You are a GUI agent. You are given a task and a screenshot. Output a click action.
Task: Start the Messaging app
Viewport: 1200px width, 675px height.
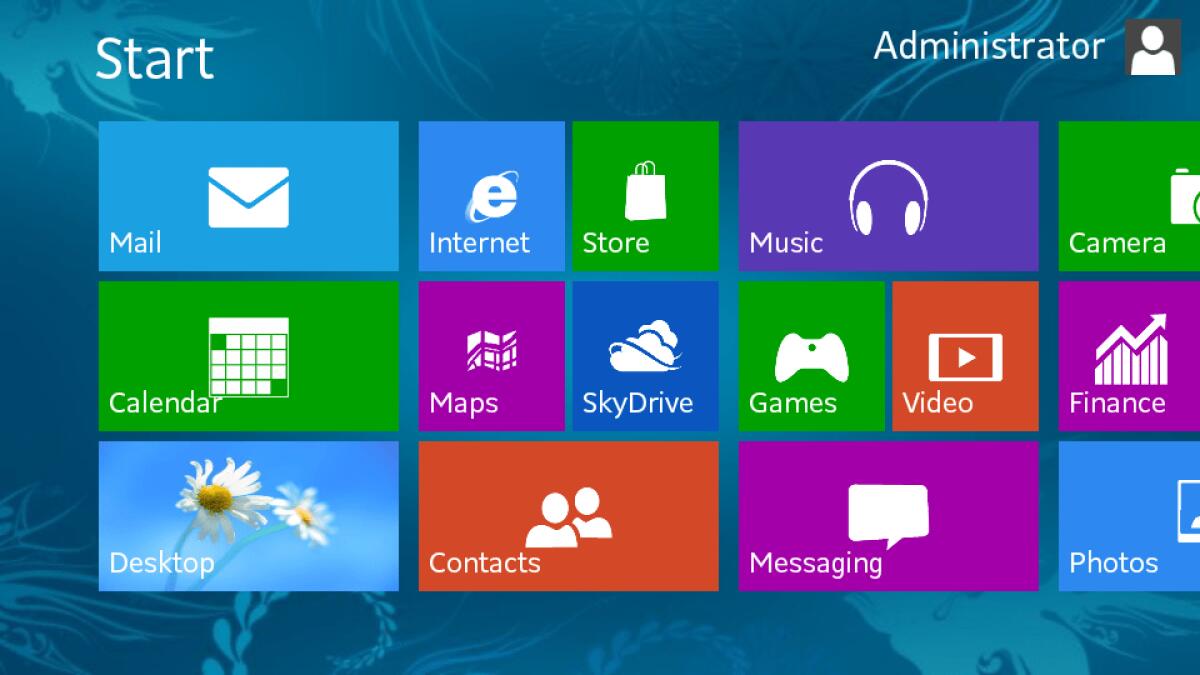[x=888, y=516]
